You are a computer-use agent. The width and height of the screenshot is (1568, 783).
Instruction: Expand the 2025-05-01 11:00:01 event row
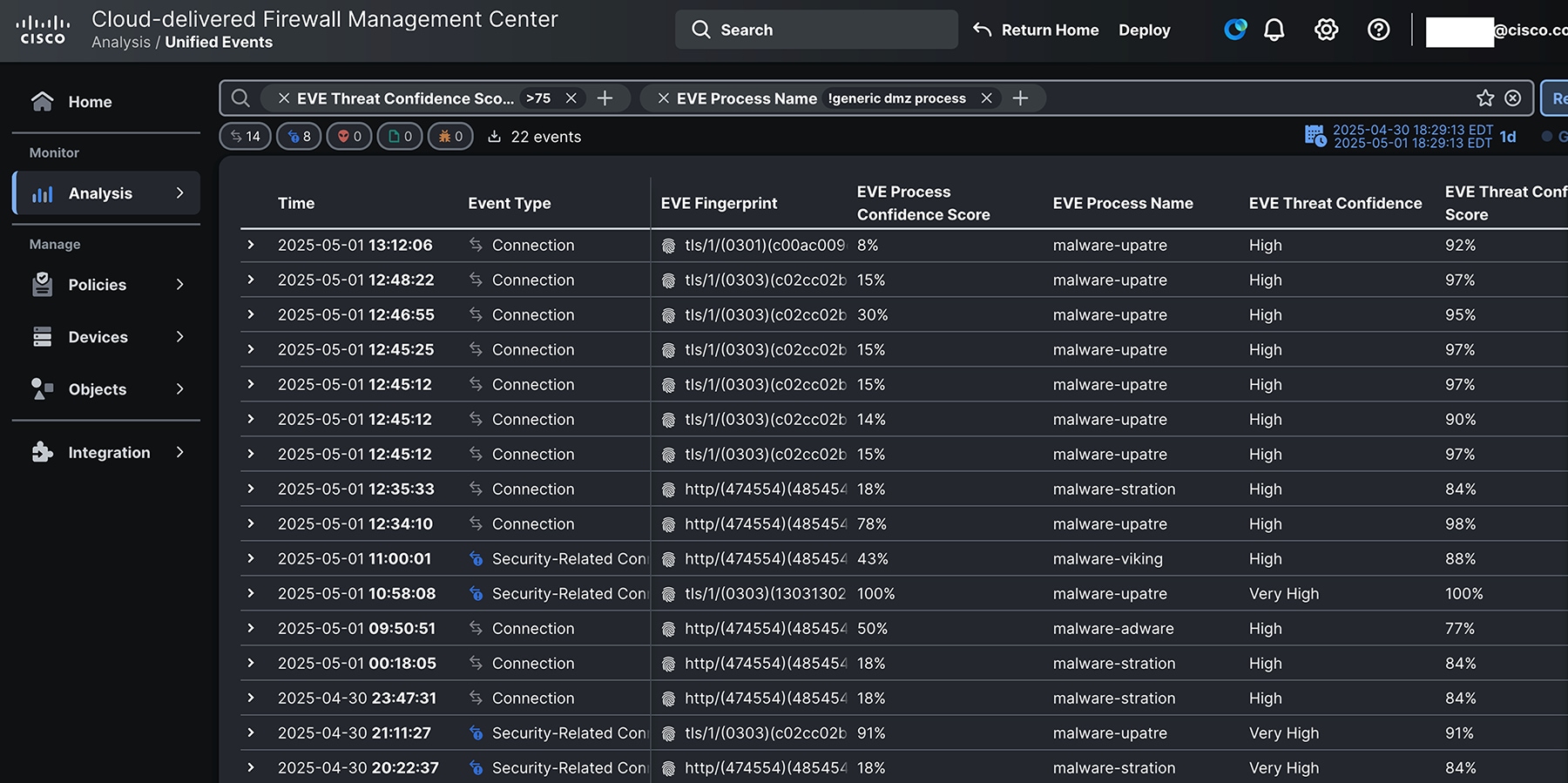[x=251, y=558]
